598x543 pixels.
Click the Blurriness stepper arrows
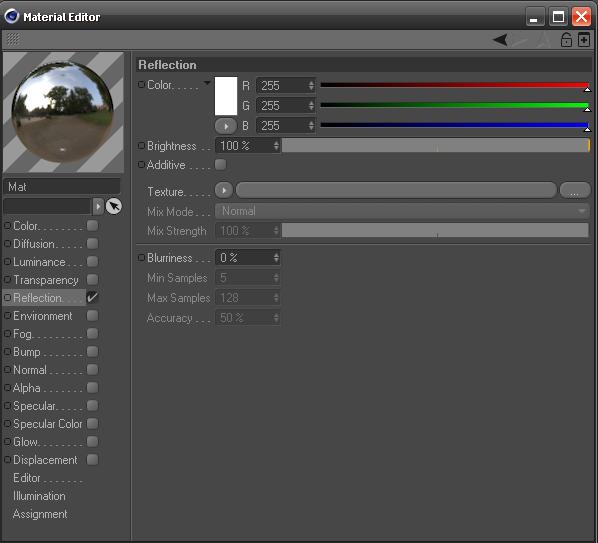point(276,258)
